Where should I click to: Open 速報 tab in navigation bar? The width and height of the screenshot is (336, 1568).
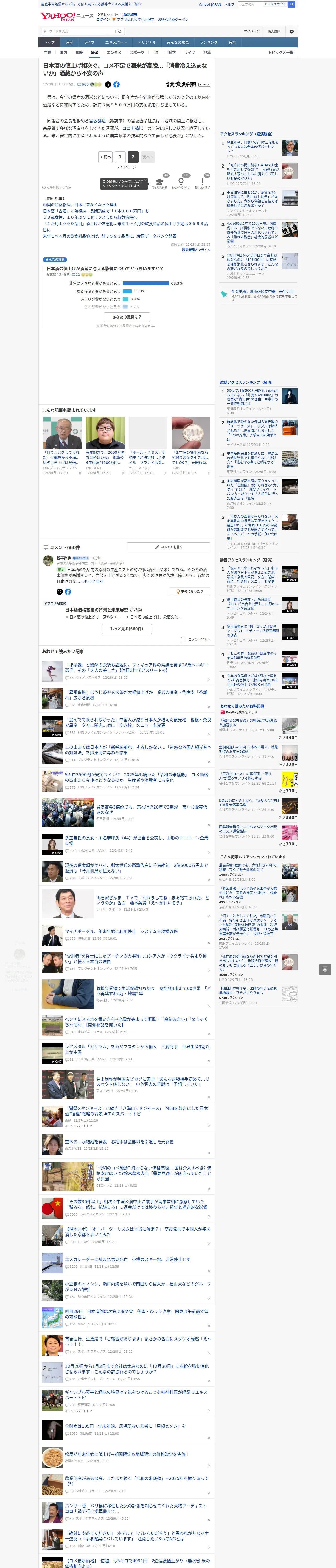(69, 43)
